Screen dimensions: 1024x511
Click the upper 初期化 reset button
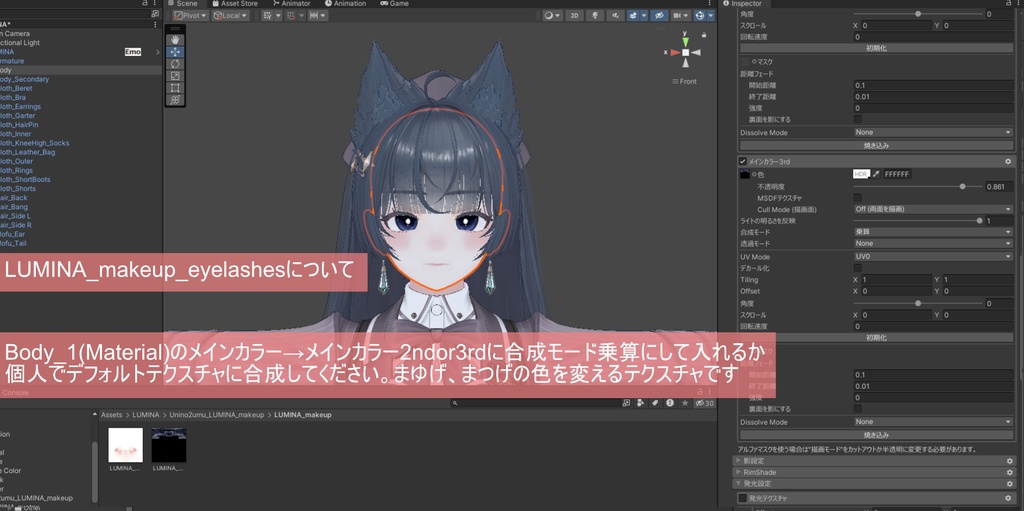click(x=876, y=48)
